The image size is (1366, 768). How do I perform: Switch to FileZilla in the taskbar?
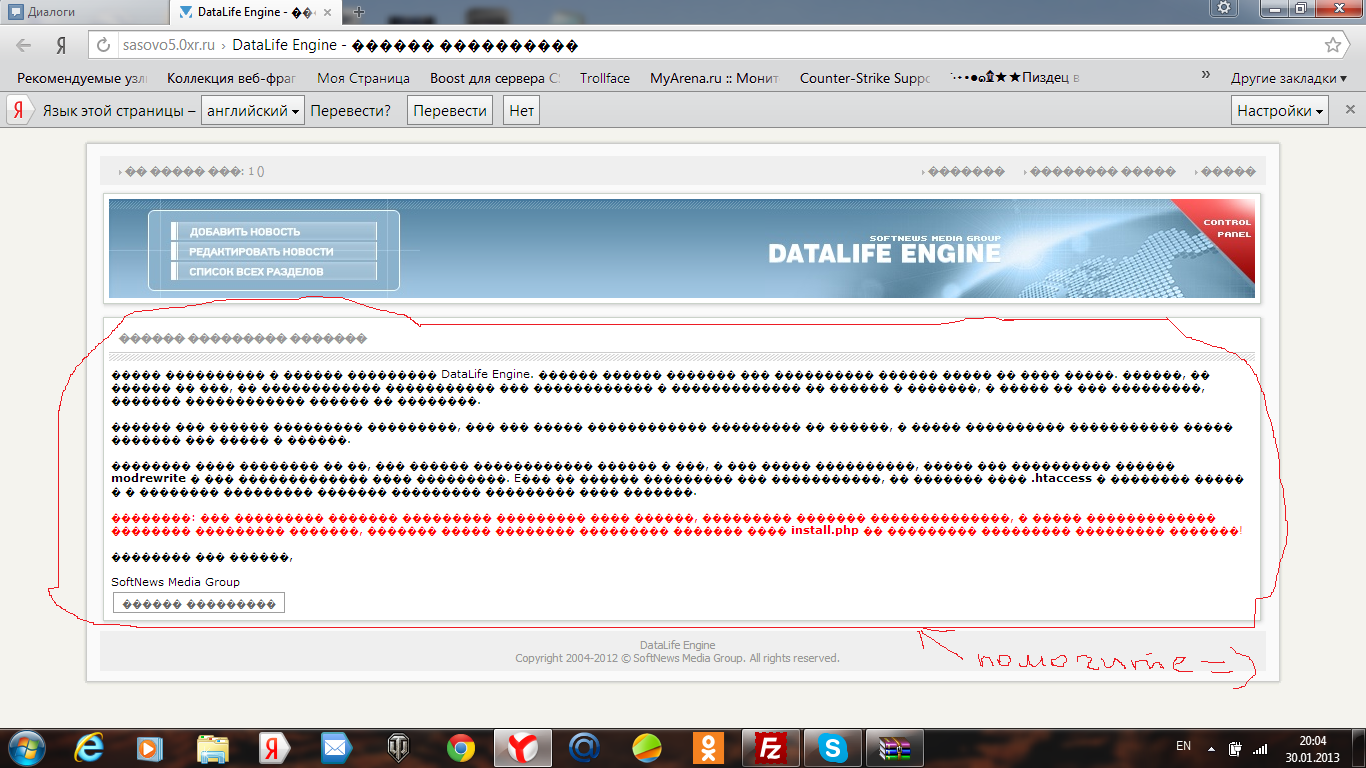(770, 747)
